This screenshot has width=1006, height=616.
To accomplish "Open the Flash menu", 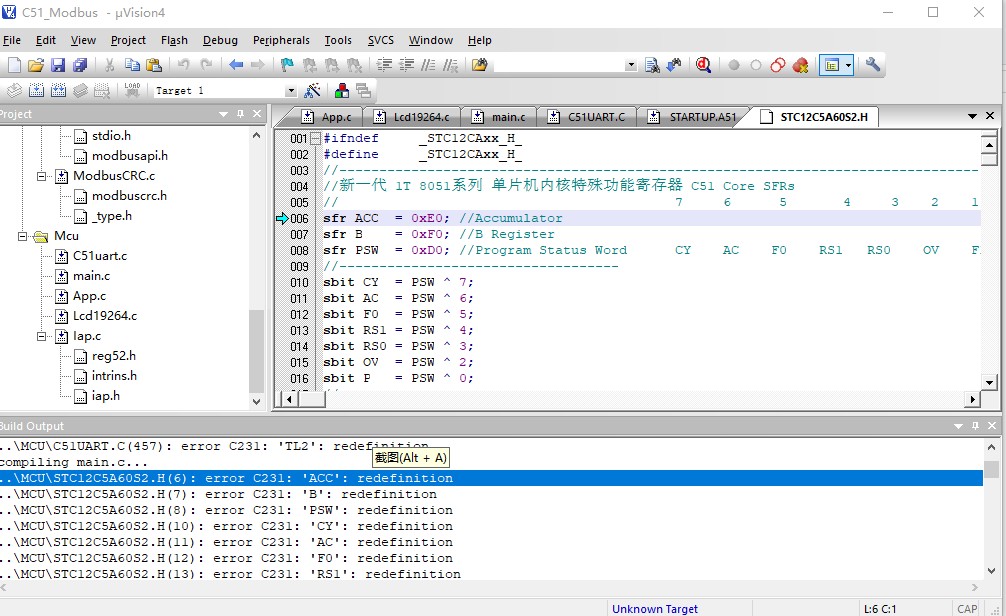I will point(175,40).
